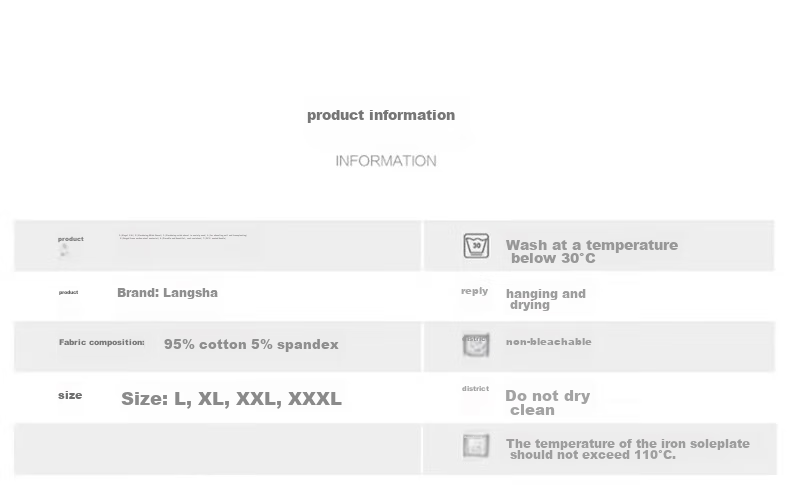Click the 30° wash tub icon
The height and width of the screenshot is (485, 790).
pyautogui.click(x=477, y=245)
